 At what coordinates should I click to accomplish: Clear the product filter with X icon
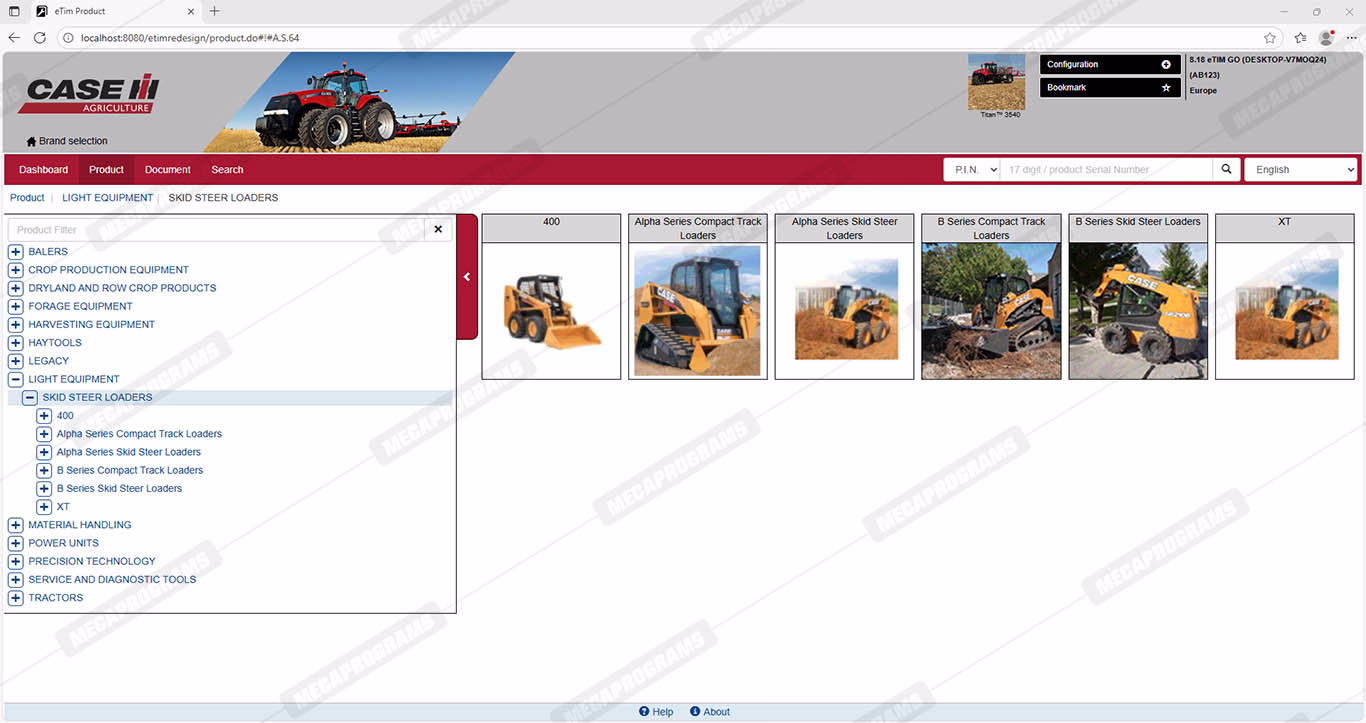[x=438, y=230]
